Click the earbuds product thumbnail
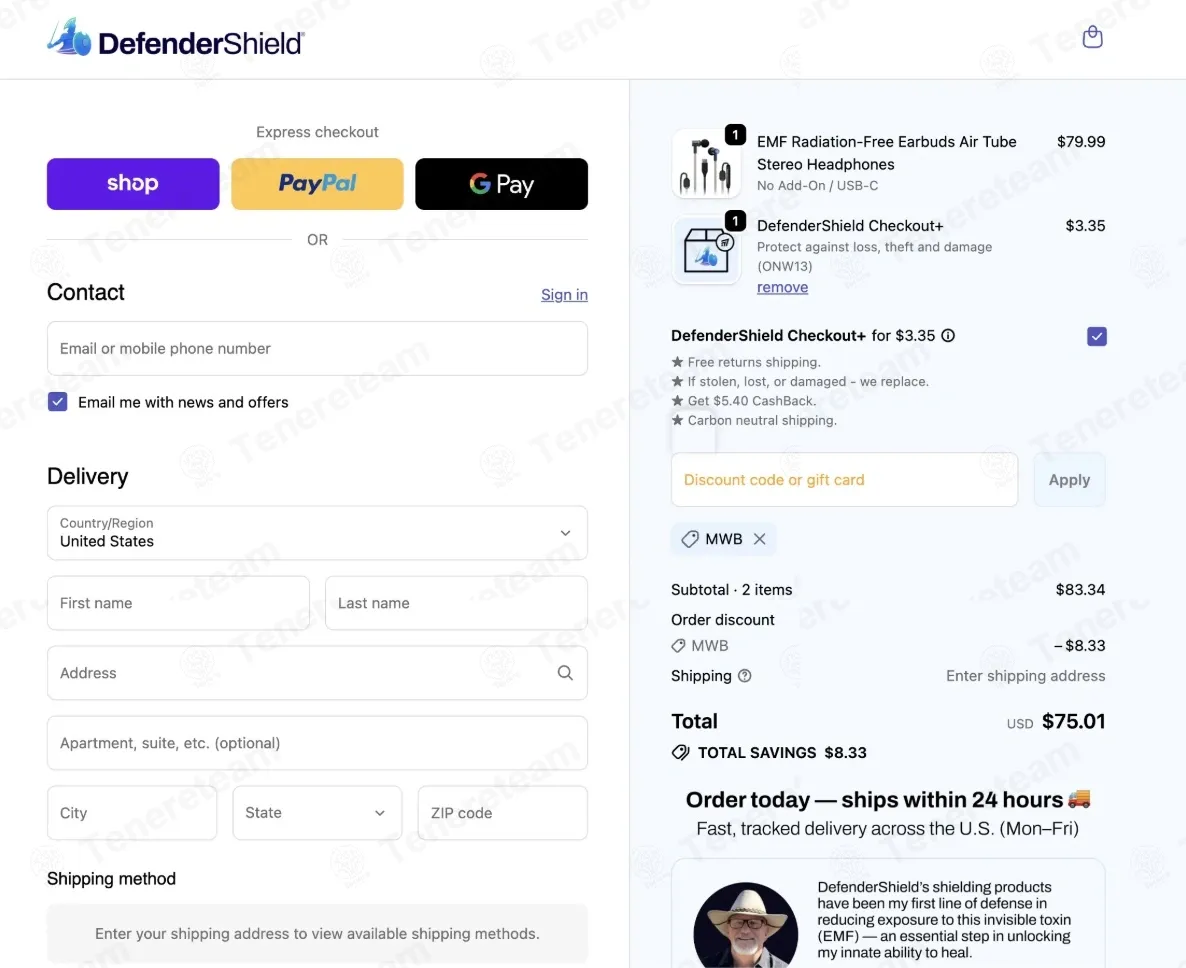The image size is (1186, 968). coord(706,163)
